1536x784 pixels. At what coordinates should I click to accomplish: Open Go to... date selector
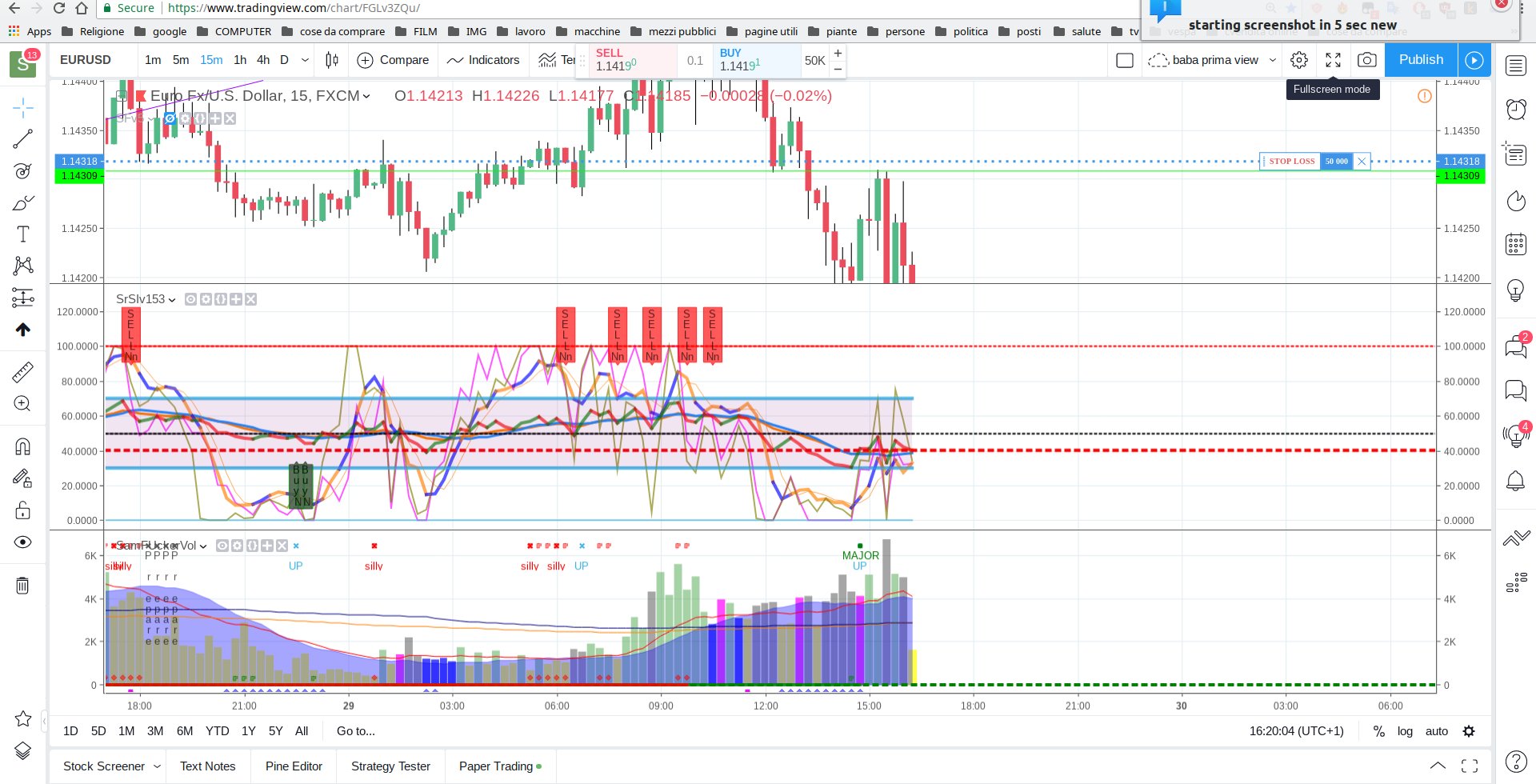tap(356, 731)
